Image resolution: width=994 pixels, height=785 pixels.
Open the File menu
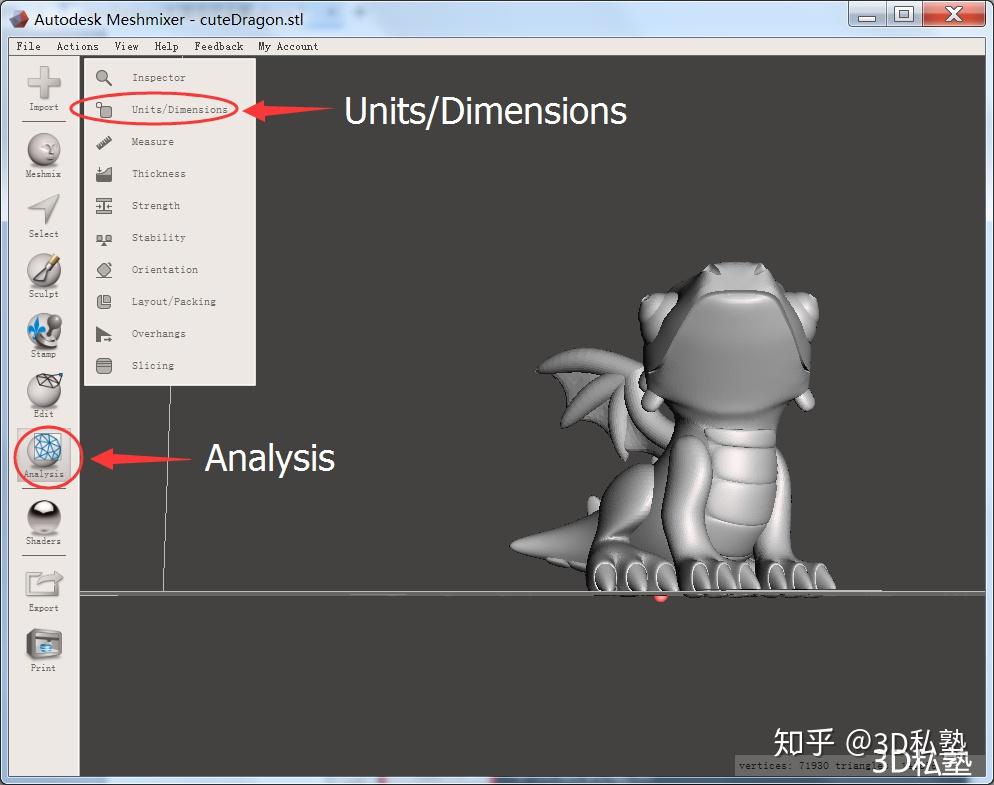29,46
